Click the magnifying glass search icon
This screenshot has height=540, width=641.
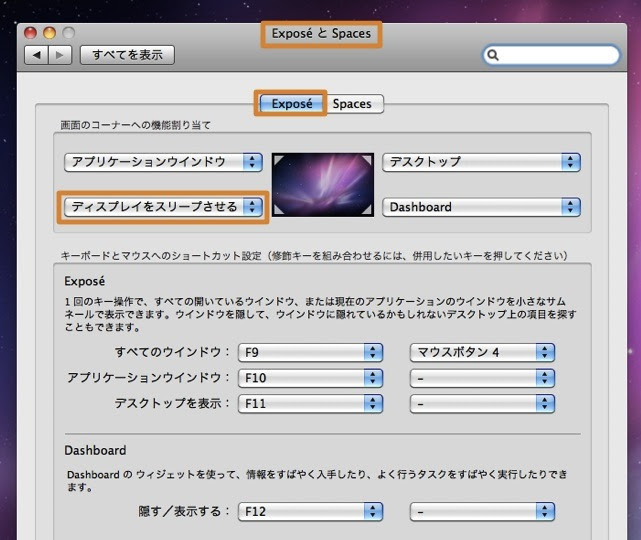(493, 55)
